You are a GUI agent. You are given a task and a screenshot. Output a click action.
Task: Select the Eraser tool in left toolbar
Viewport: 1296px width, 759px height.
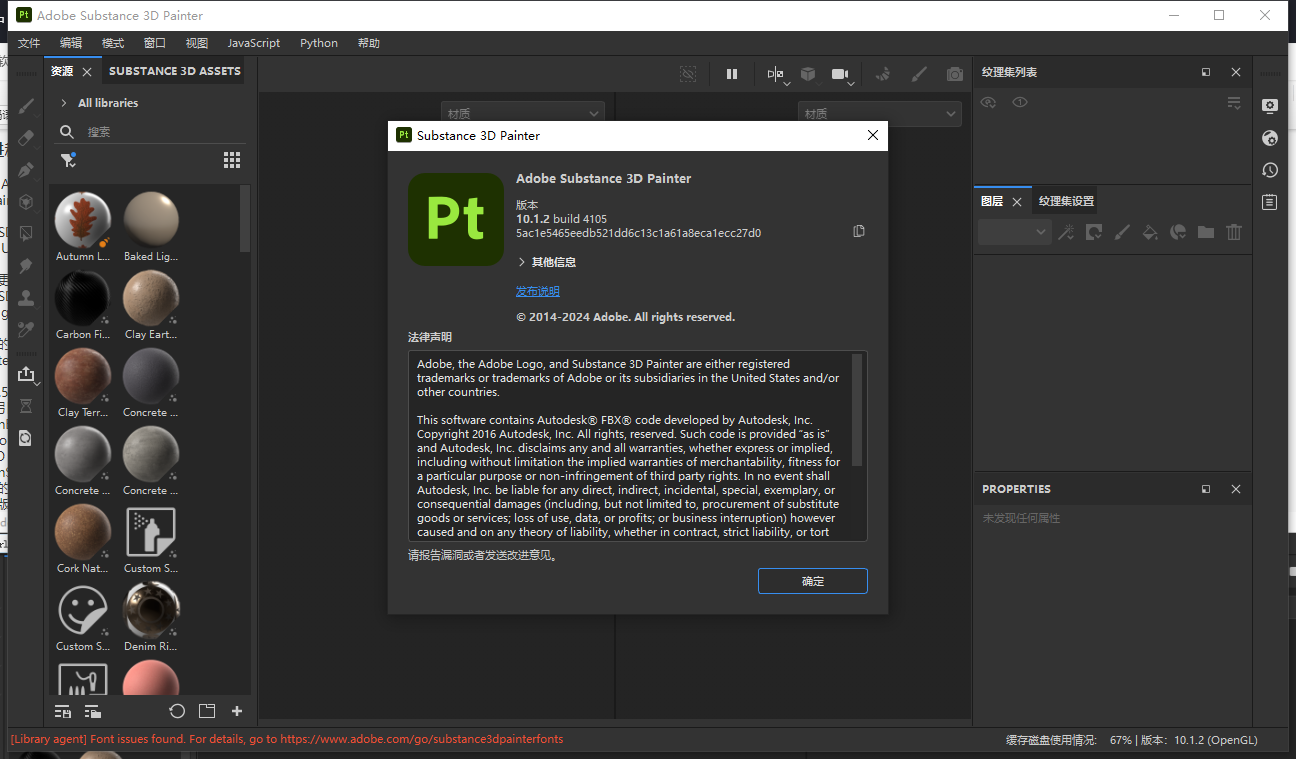(x=27, y=138)
